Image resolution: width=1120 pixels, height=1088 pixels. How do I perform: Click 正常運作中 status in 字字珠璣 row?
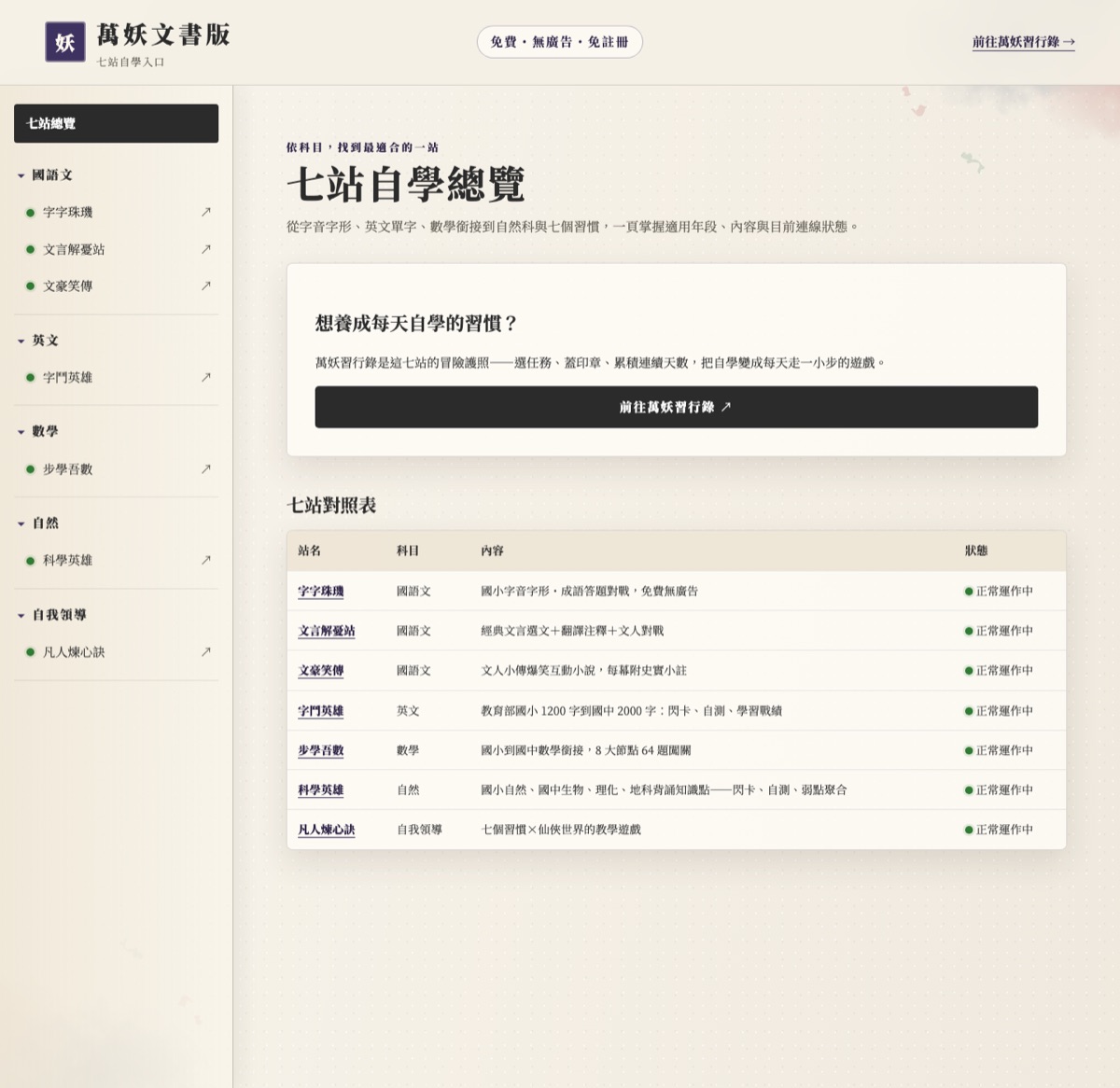pyautogui.click(x=999, y=591)
